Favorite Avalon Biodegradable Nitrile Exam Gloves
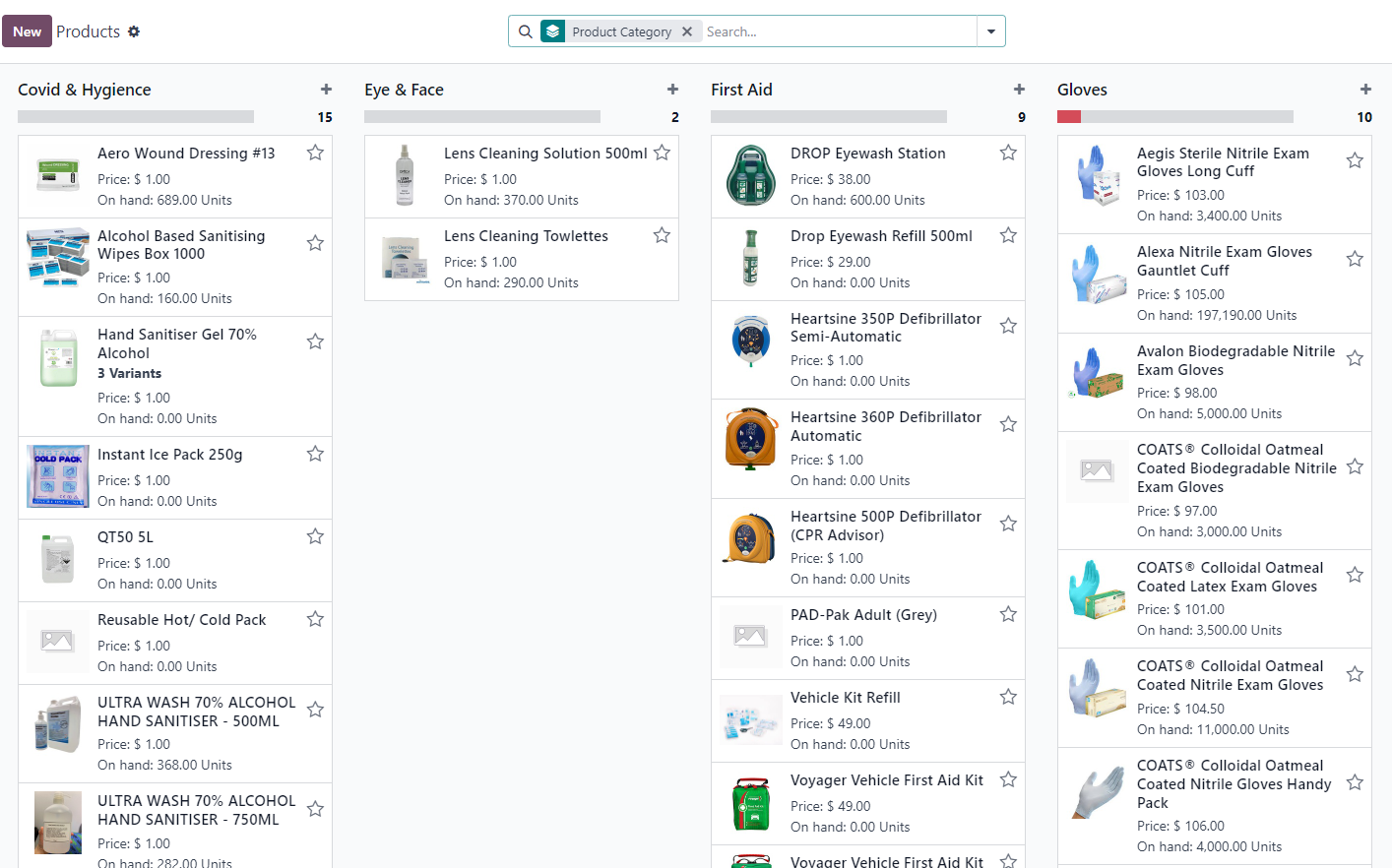 click(x=1355, y=358)
